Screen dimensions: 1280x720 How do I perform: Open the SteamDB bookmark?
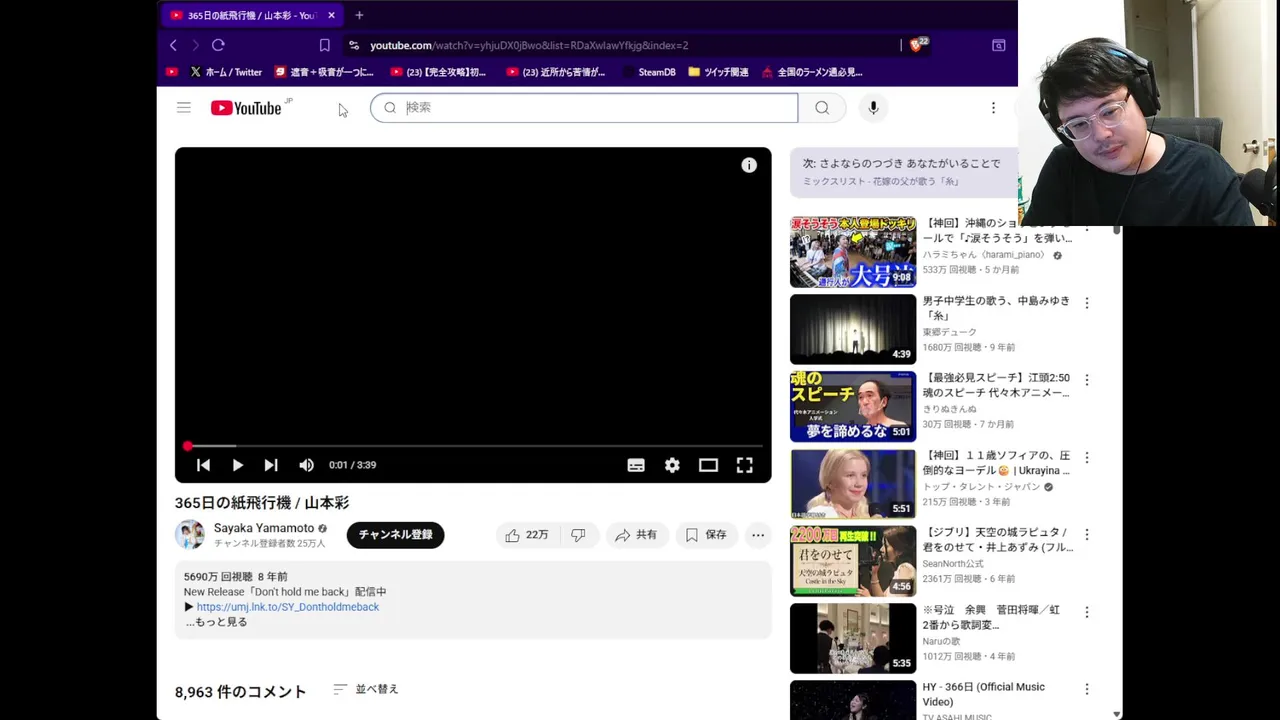649,72
